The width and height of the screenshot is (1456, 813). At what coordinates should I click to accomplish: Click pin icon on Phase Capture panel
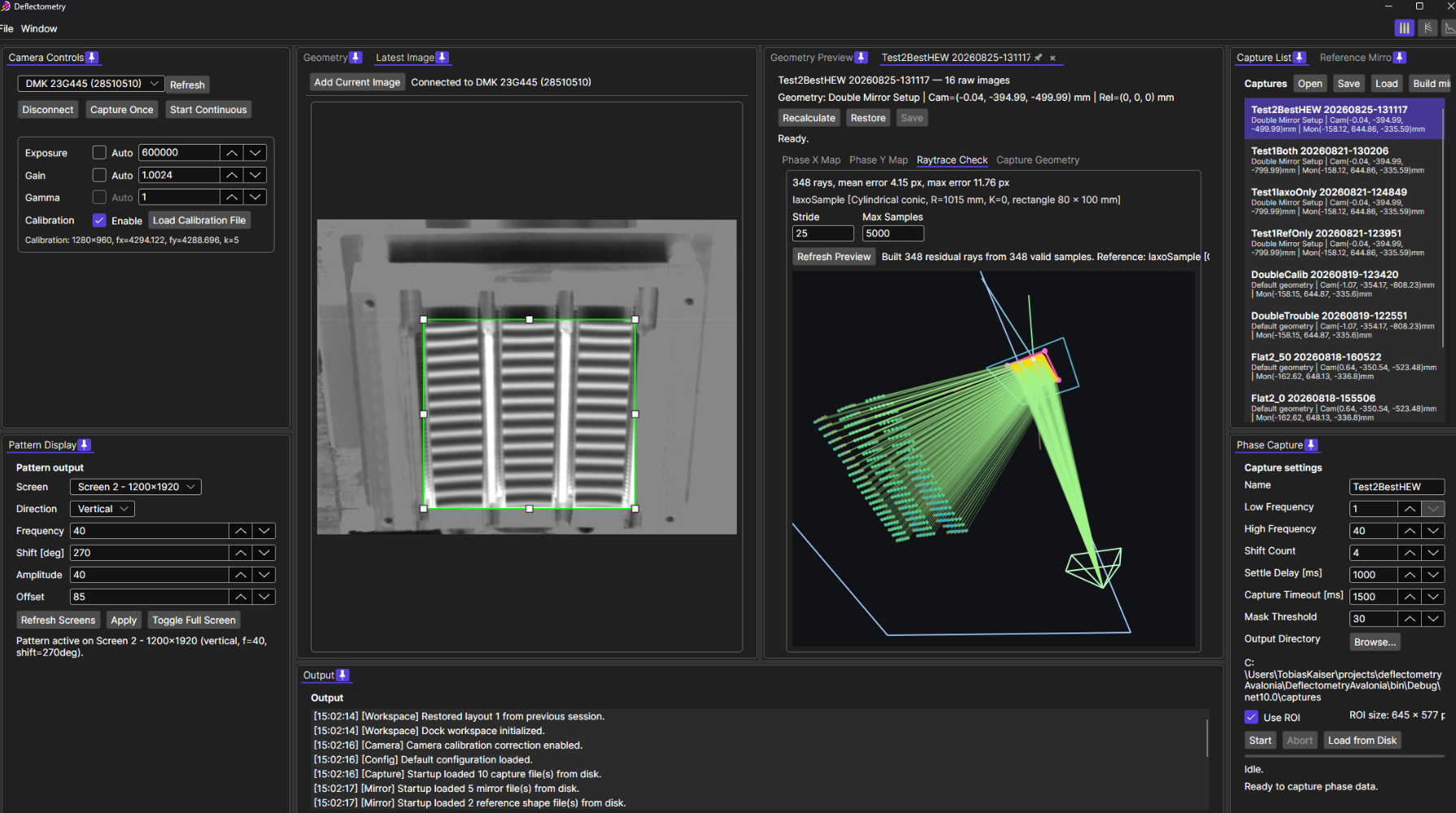click(x=1310, y=446)
